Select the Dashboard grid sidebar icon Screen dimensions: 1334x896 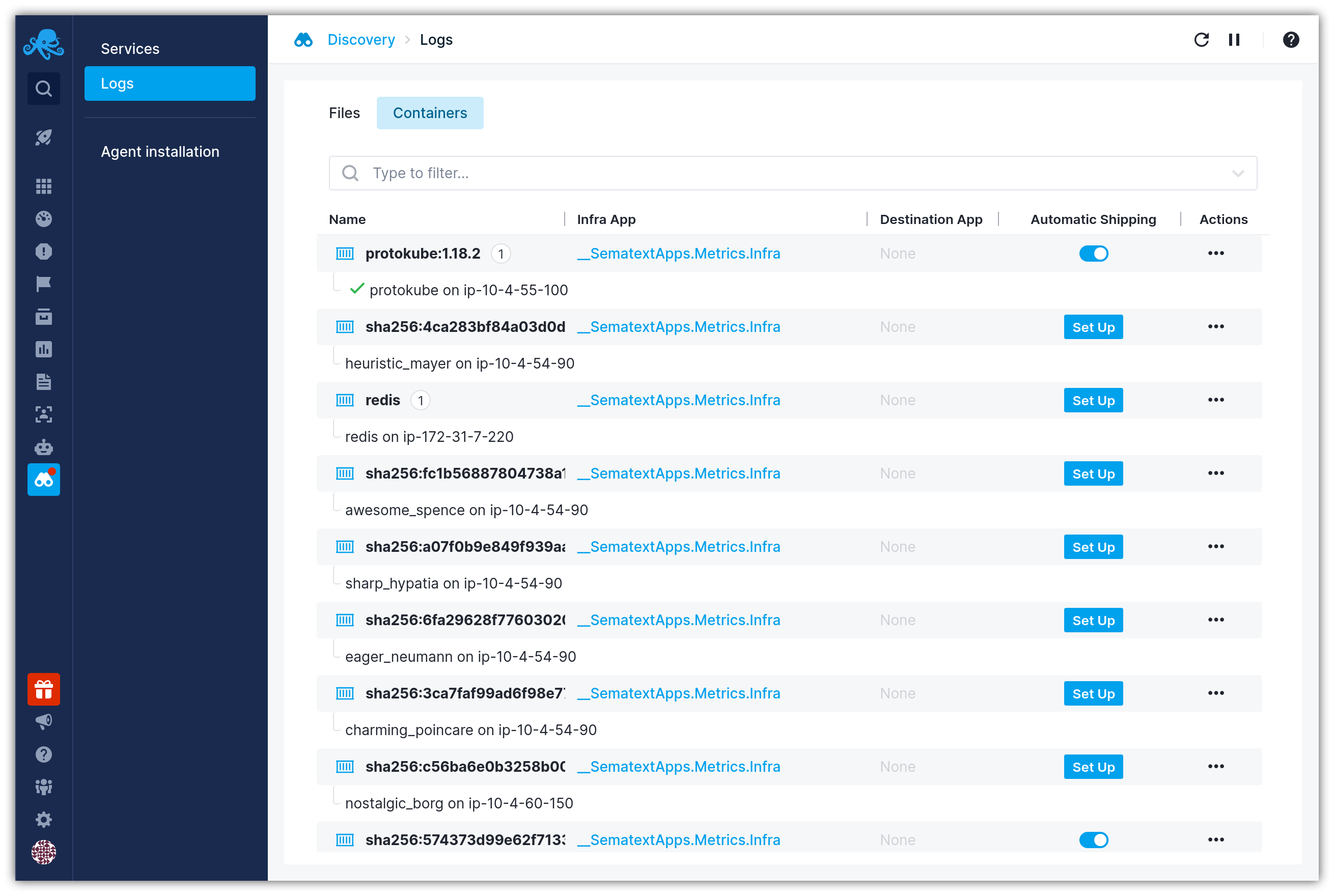click(44, 186)
